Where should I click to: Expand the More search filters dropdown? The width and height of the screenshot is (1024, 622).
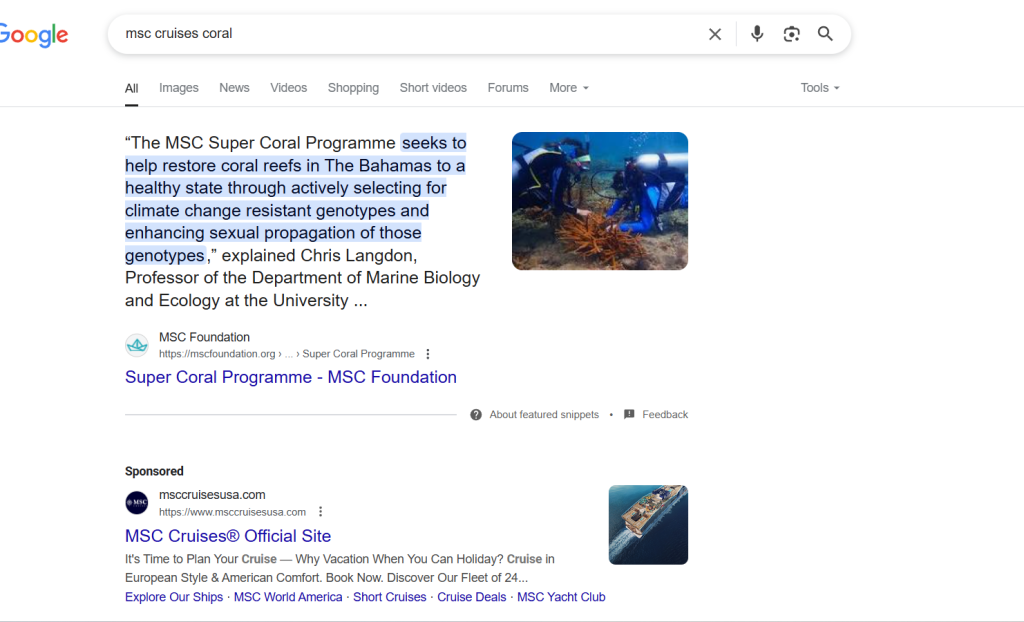click(x=569, y=88)
